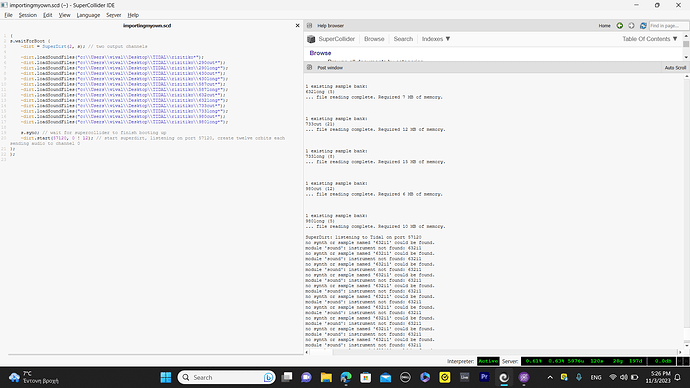This screenshot has width=690, height=388.
Task: Open the Browse help link
Action: [374, 39]
